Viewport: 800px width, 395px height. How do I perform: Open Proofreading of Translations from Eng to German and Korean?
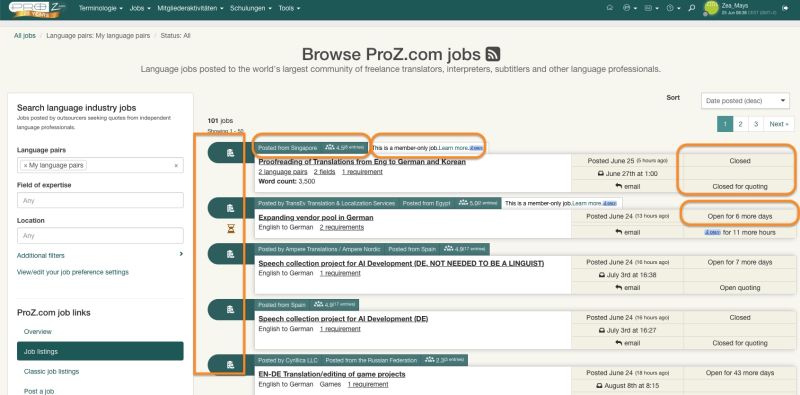(362, 162)
